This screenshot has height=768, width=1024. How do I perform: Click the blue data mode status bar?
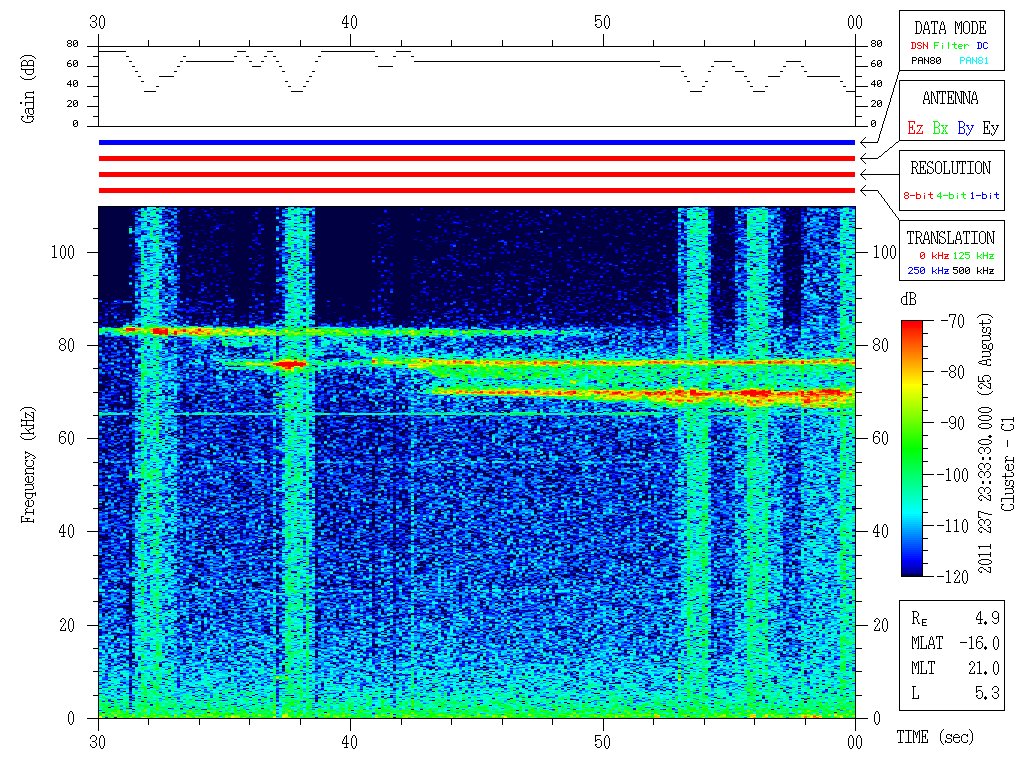tap(477, 143)
